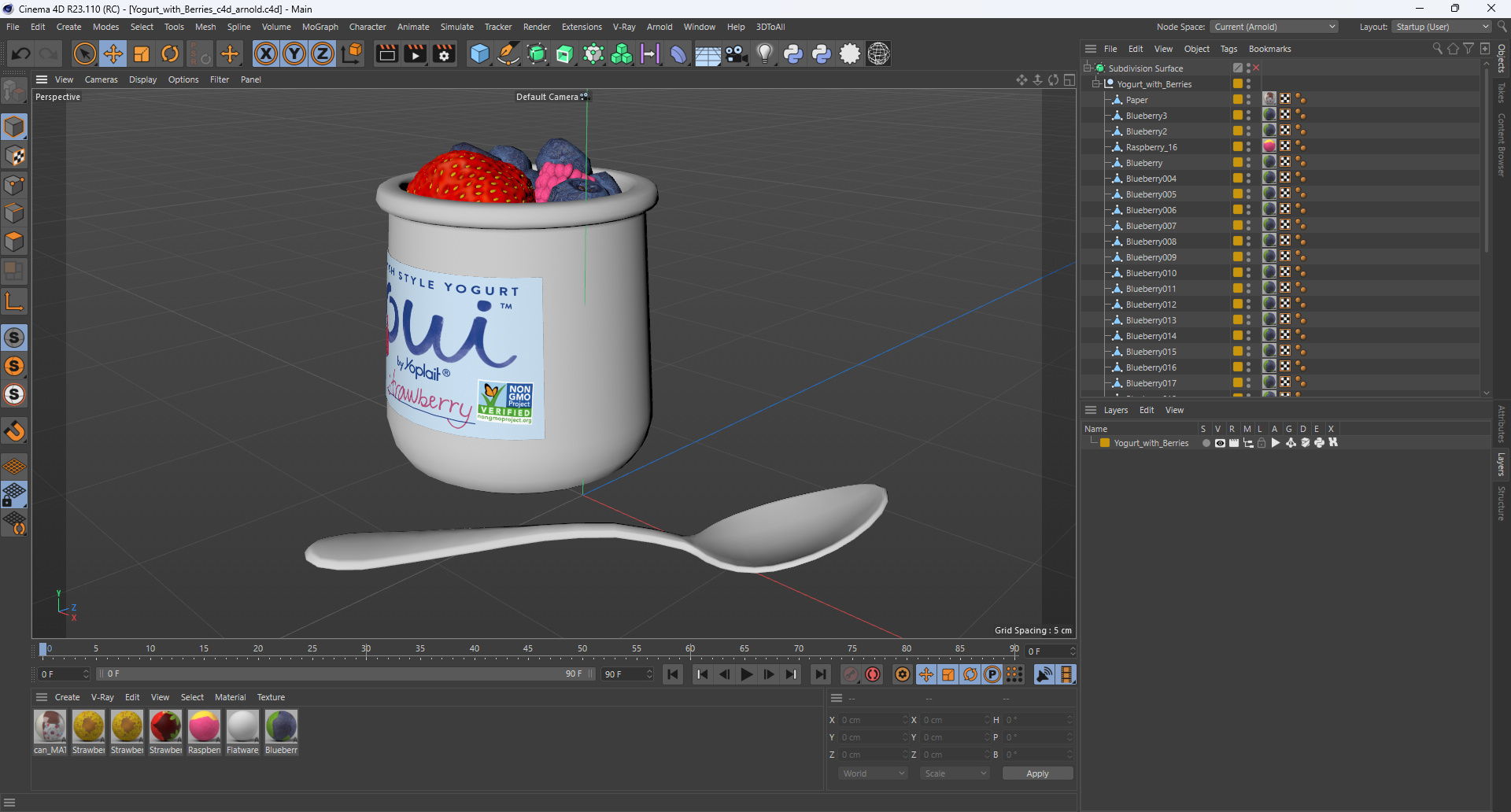Select the Raspberry material swatch
1511x812 pixels.
coord(204,732)
